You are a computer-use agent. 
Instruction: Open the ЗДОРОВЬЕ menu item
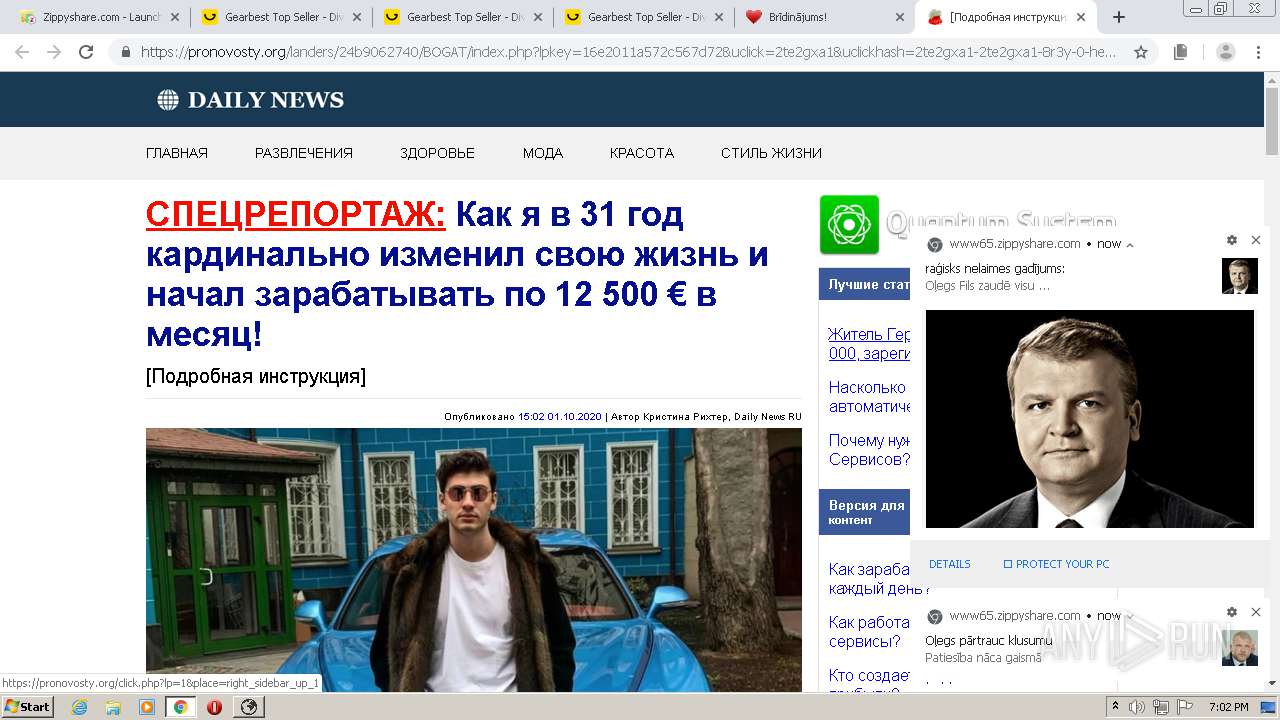(x=437, y=153)
